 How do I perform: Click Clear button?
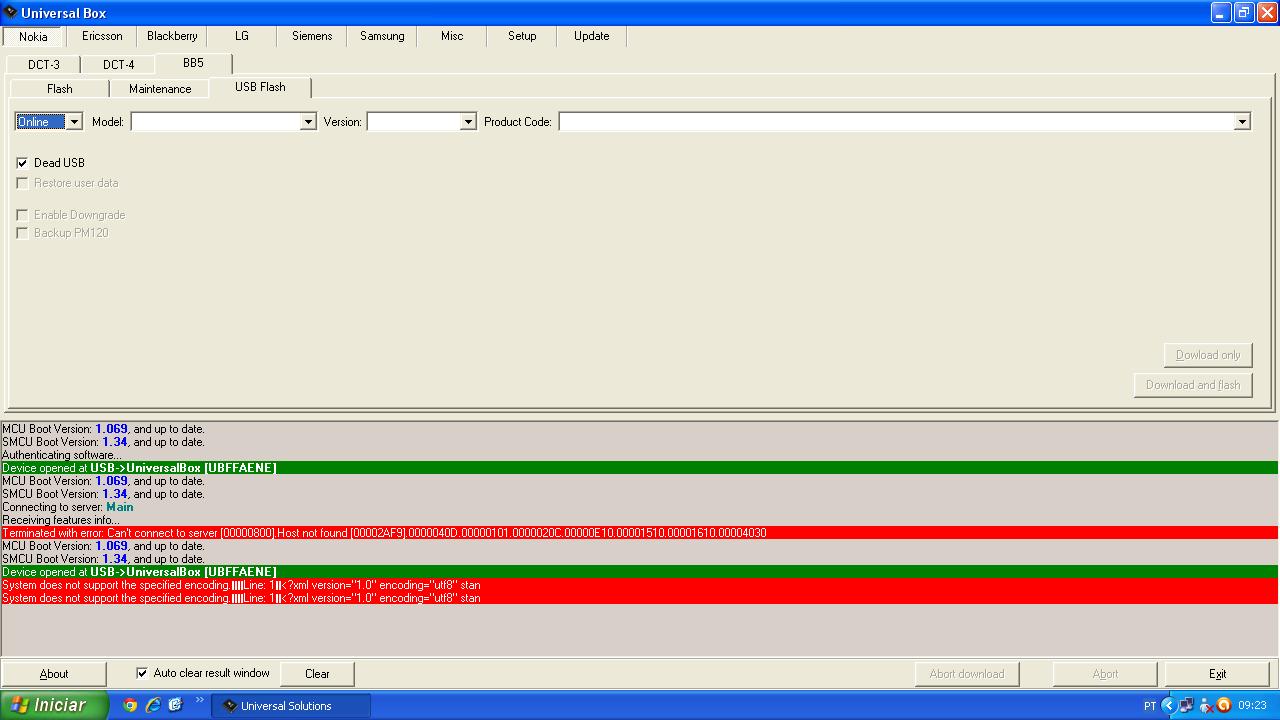317,674
